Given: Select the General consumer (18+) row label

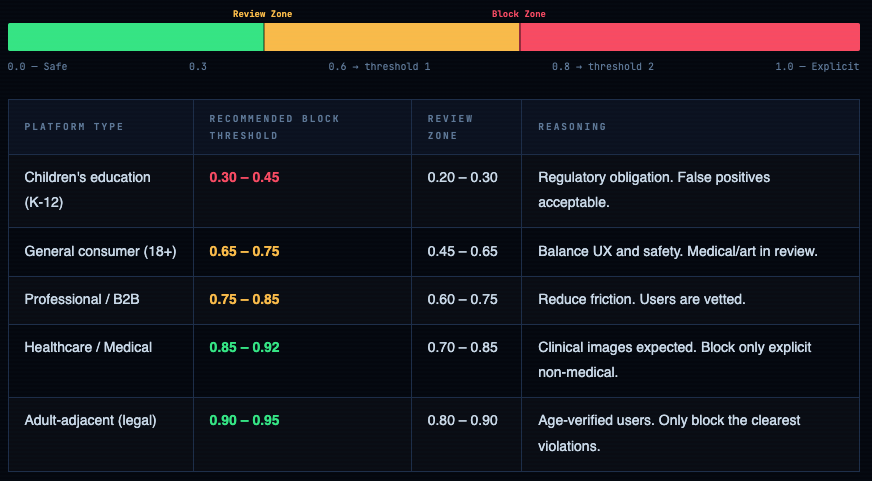Looking at the screenshot, I should 100,251.
